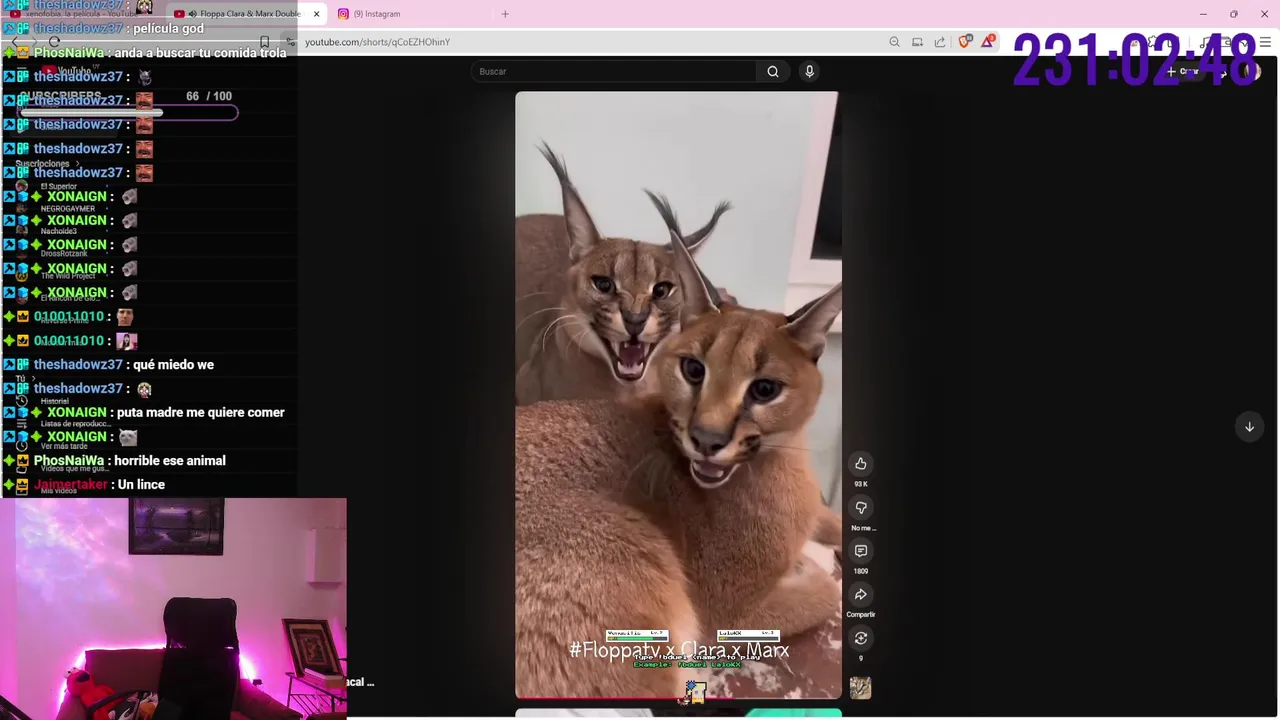Viewport: 1280px width, 720px height.
Task: Click chat message 'Un lince'
Action: pyautogui.click(x=141, y=484)
